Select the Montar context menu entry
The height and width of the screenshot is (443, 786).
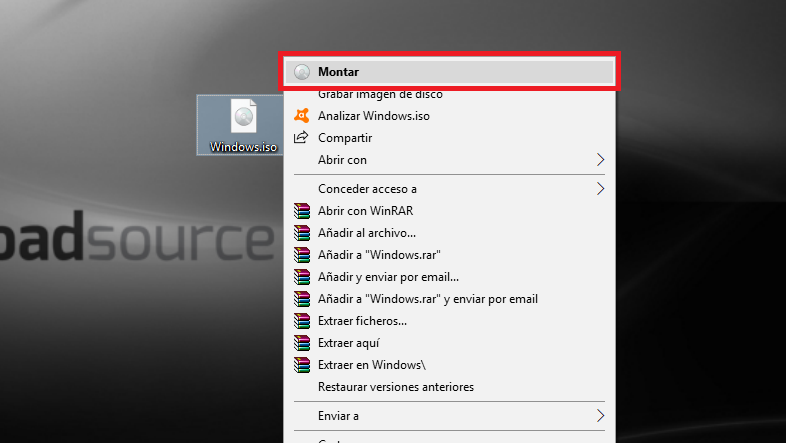[x=450, y=72]
